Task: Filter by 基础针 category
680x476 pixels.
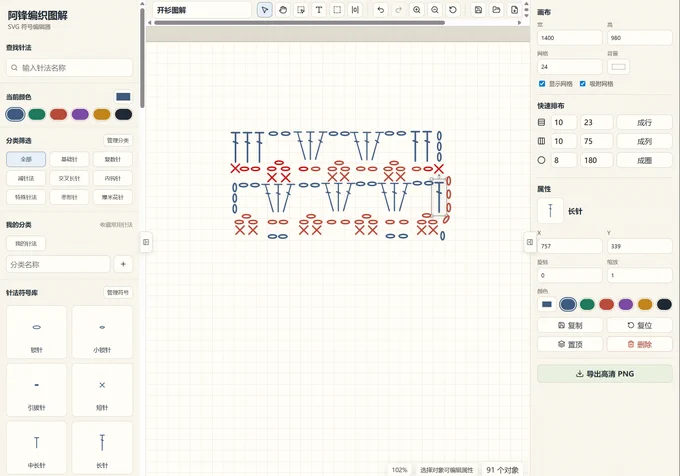Action: tap(69, 159)
